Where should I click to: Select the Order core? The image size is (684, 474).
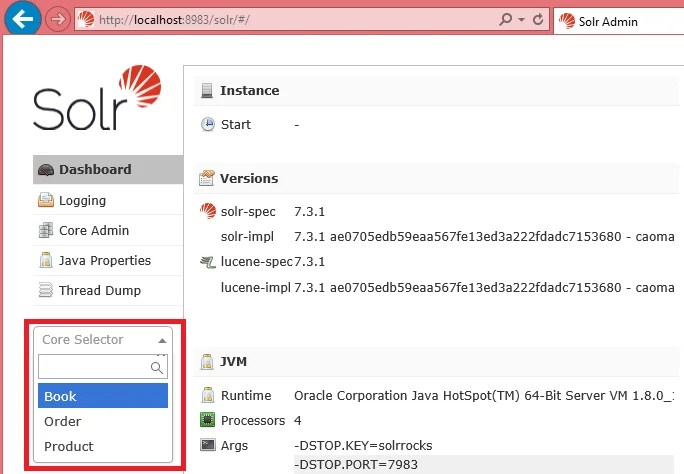103,421
